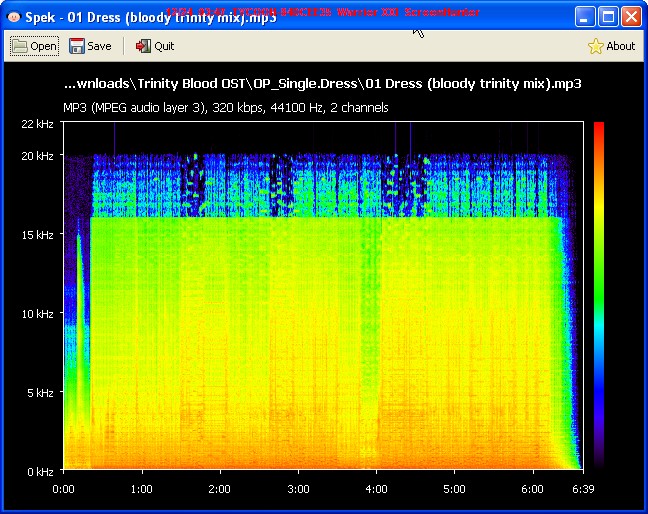Click the MP3 codec info line
Screen dimensions: 648x514
(x=226, y=108)
